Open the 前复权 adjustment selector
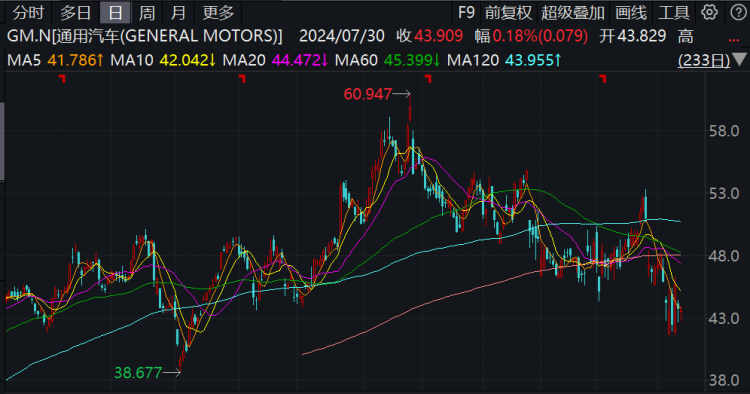Viewport: 750px width, 394px height. pos(508,13)
